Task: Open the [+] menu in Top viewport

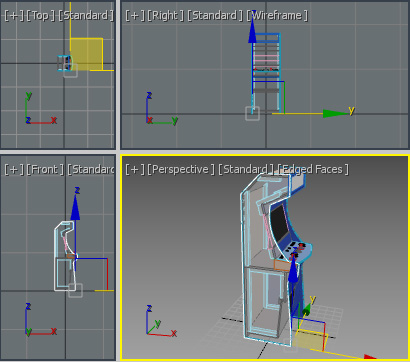Action: pyautogui.click(x=14, y=15)
